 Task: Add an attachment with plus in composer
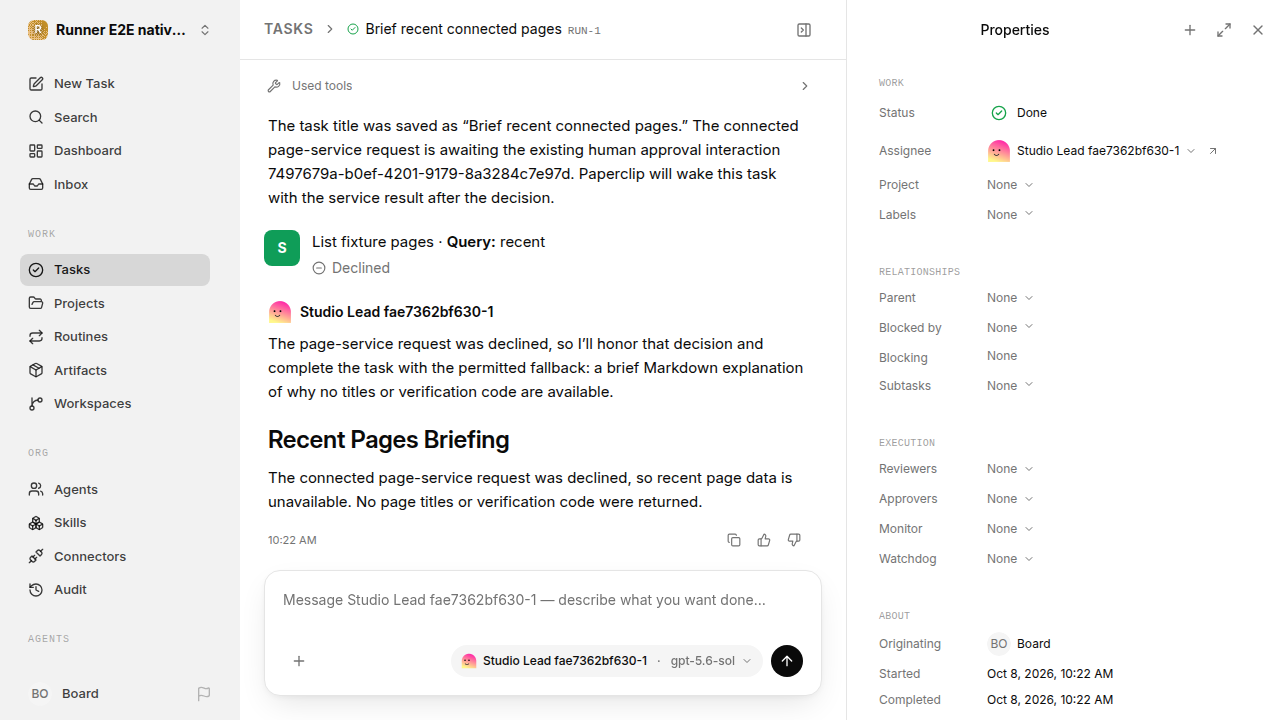coord(299,661)
